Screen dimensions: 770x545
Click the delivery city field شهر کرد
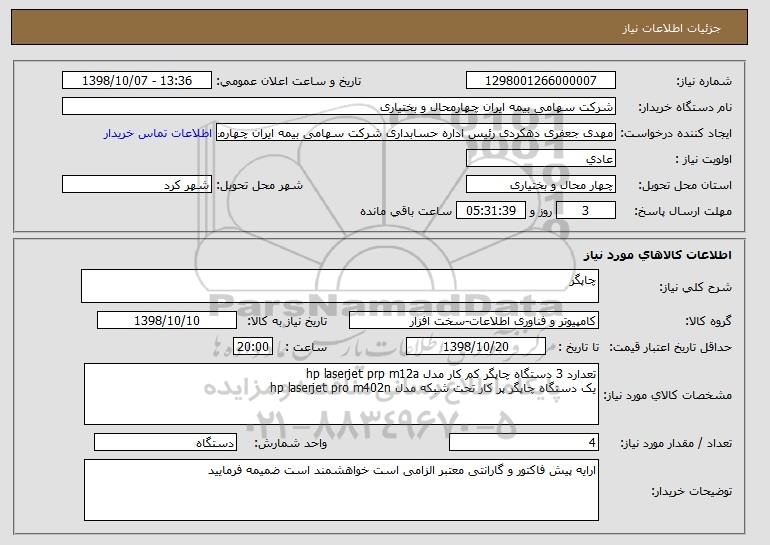coord(137,185)
